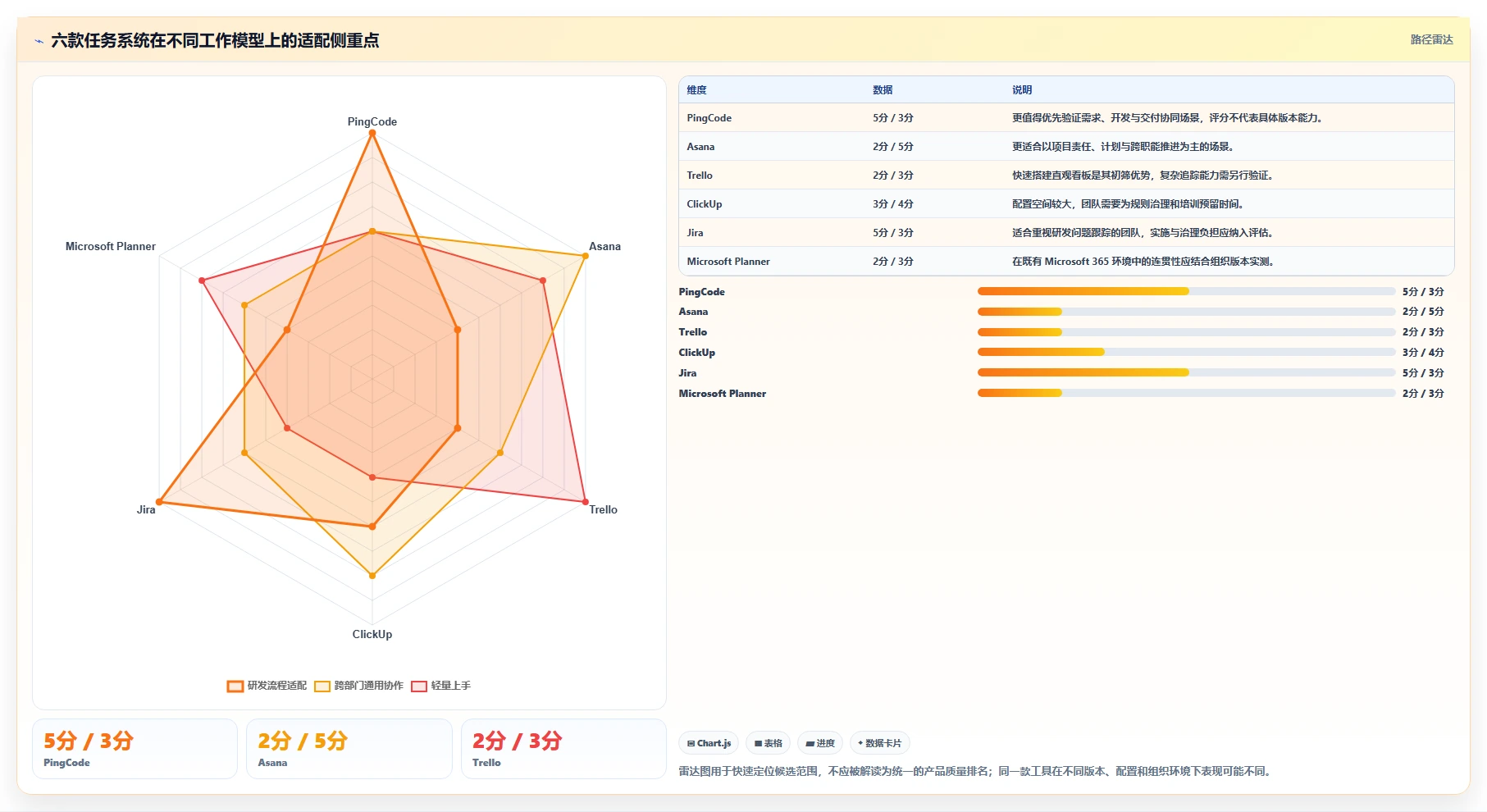This screenshot has height=812, width=1487.
Task: Click the 说明 table column header
Action: click(1022, 90)
